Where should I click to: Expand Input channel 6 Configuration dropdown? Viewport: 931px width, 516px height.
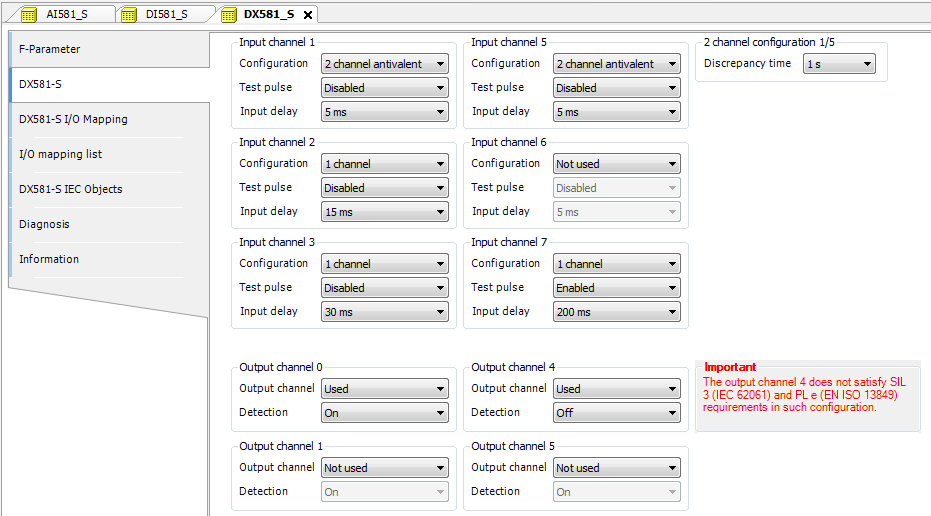pyautogui.click(x=616, y=164)
